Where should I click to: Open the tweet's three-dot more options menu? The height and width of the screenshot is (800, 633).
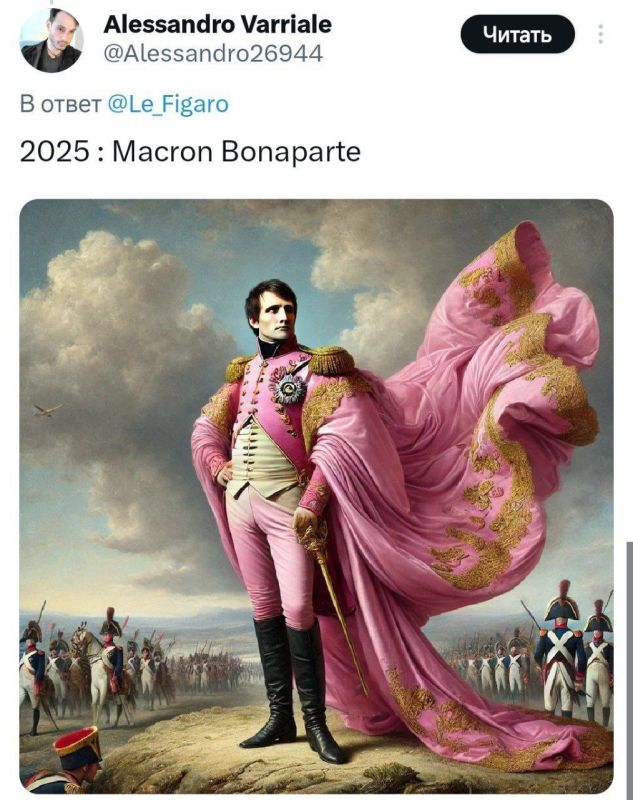pyautogui.click(x=601, y=34)
